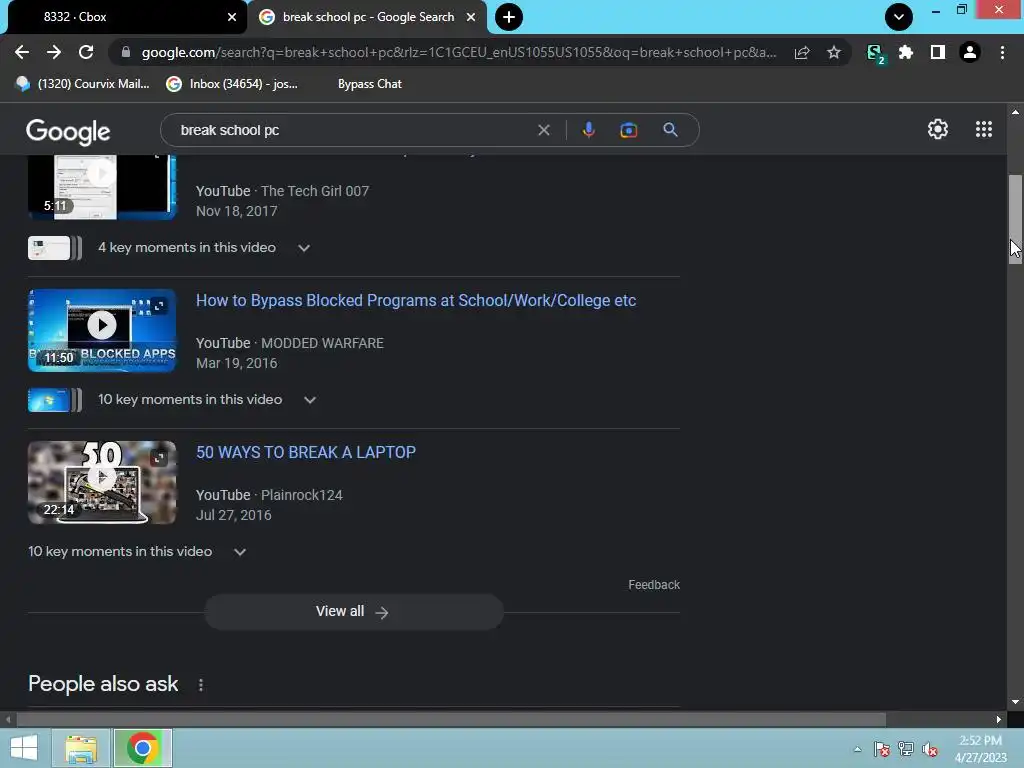Open the Inbox (34654) bookmark
Screen dimensions: 1024x768
click(232, 84)
